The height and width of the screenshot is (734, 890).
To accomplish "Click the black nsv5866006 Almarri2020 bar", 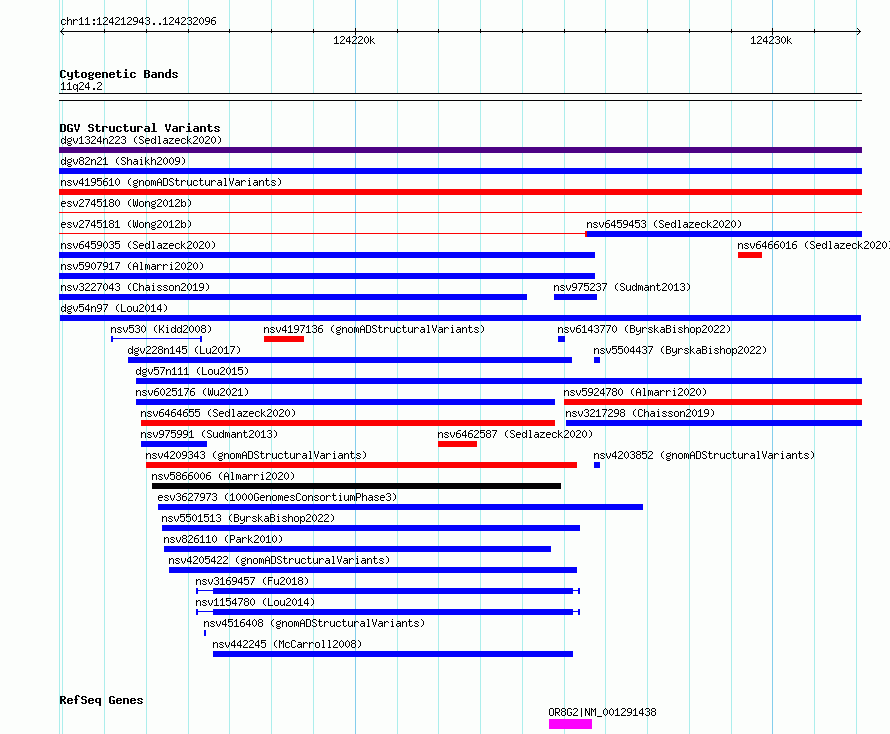I will pyautogui.click(x=356, y=486).
